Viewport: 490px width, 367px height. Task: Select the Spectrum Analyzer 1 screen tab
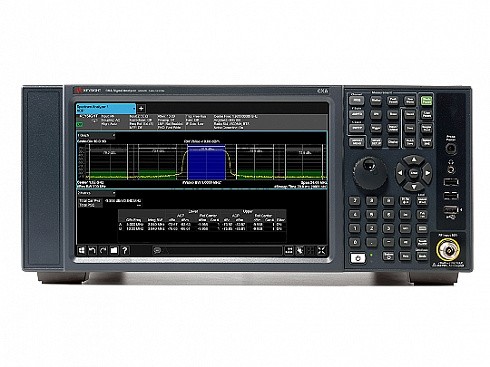point(106,108)
